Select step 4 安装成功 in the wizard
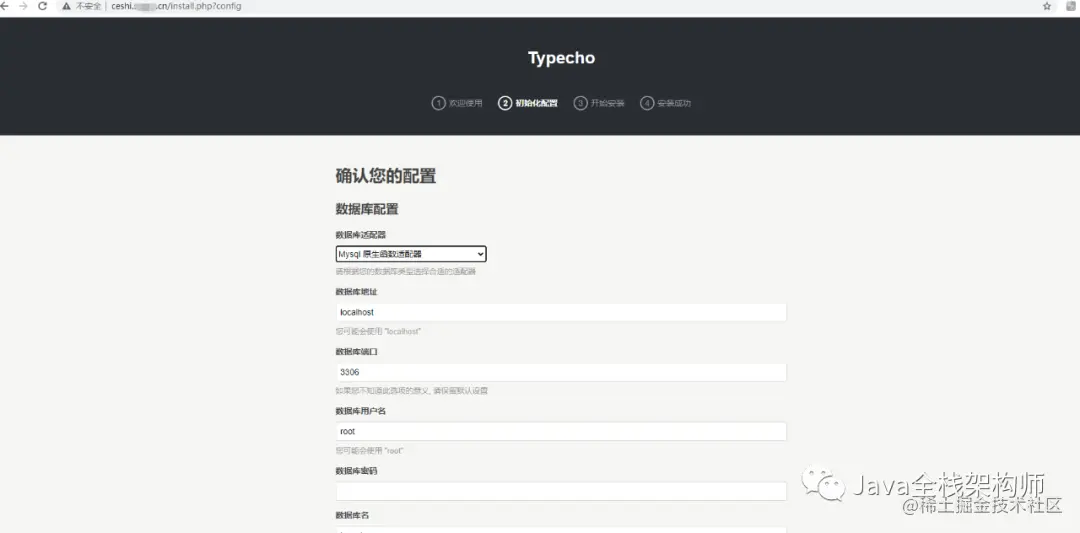 [x=665, y=103]
